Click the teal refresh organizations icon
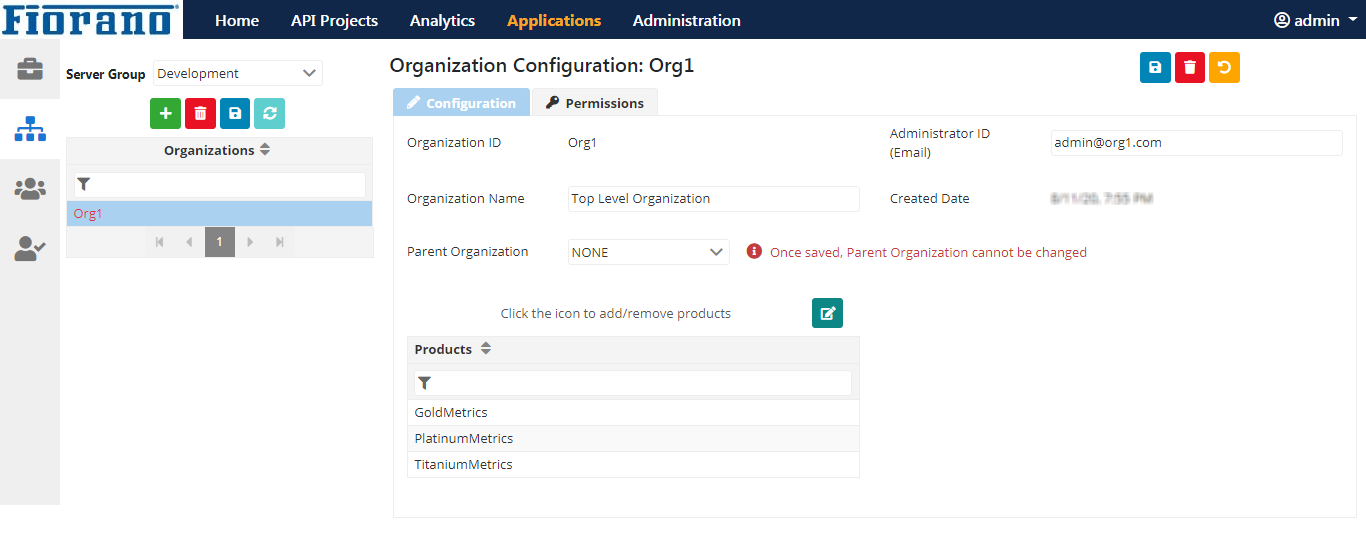The width and height of the screenshot is (1366, 545). [x=269, y=114]
